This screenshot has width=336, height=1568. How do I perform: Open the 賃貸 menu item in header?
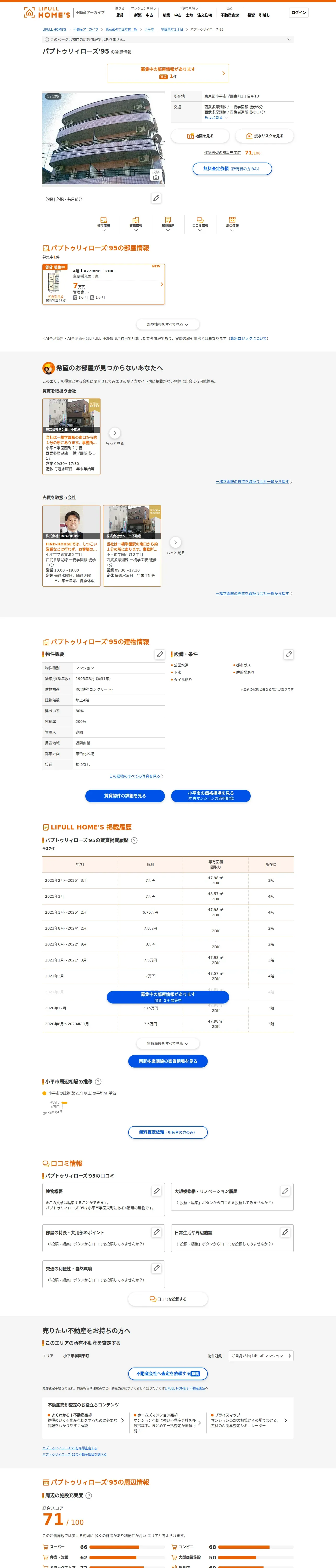click(x=120, y=15)
